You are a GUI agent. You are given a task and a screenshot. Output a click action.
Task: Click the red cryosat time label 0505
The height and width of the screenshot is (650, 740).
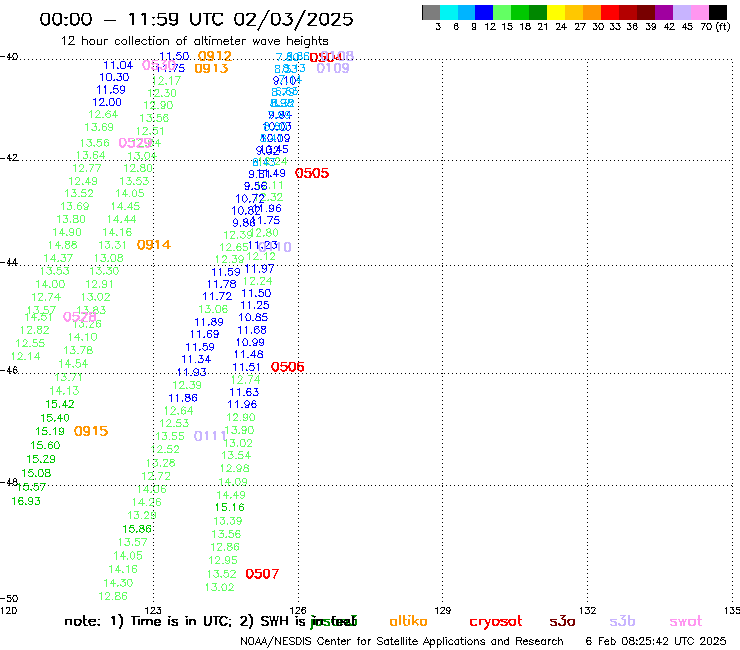311,173
